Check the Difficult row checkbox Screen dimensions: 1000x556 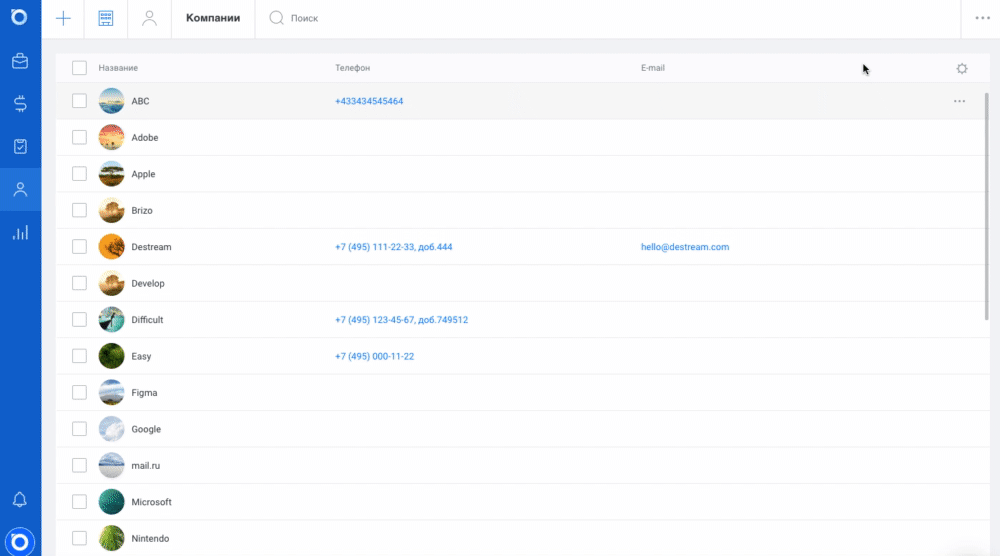click(79, 319)
